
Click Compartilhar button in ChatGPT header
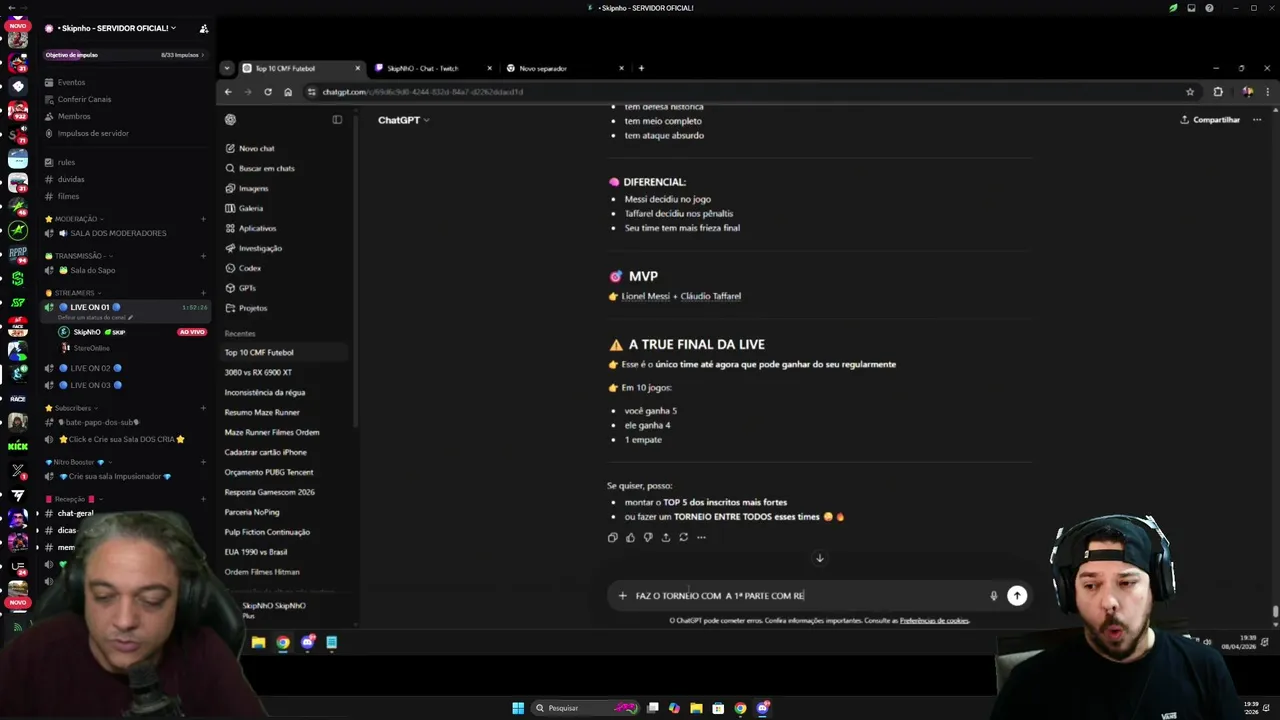[1210, 120]
